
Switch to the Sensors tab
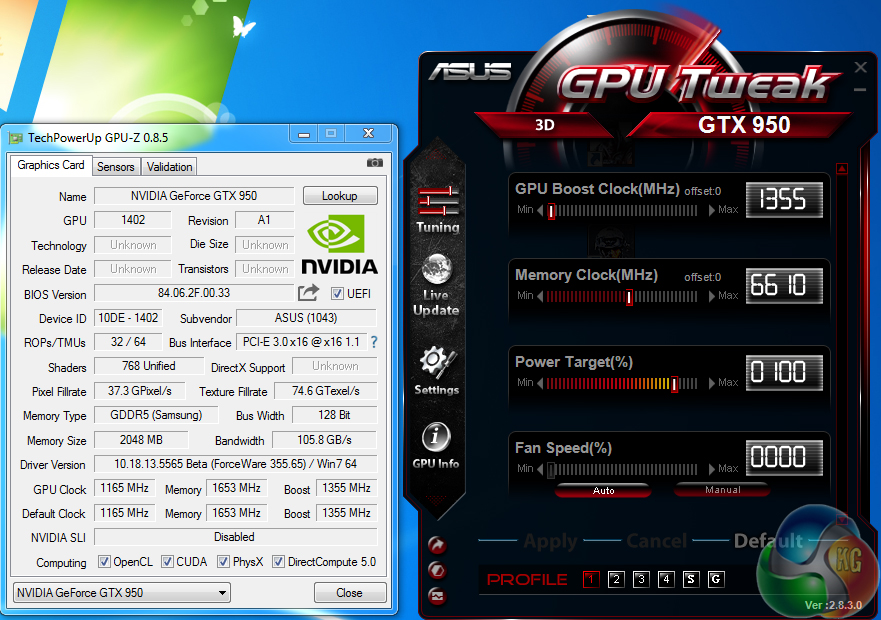click(116, 167)
